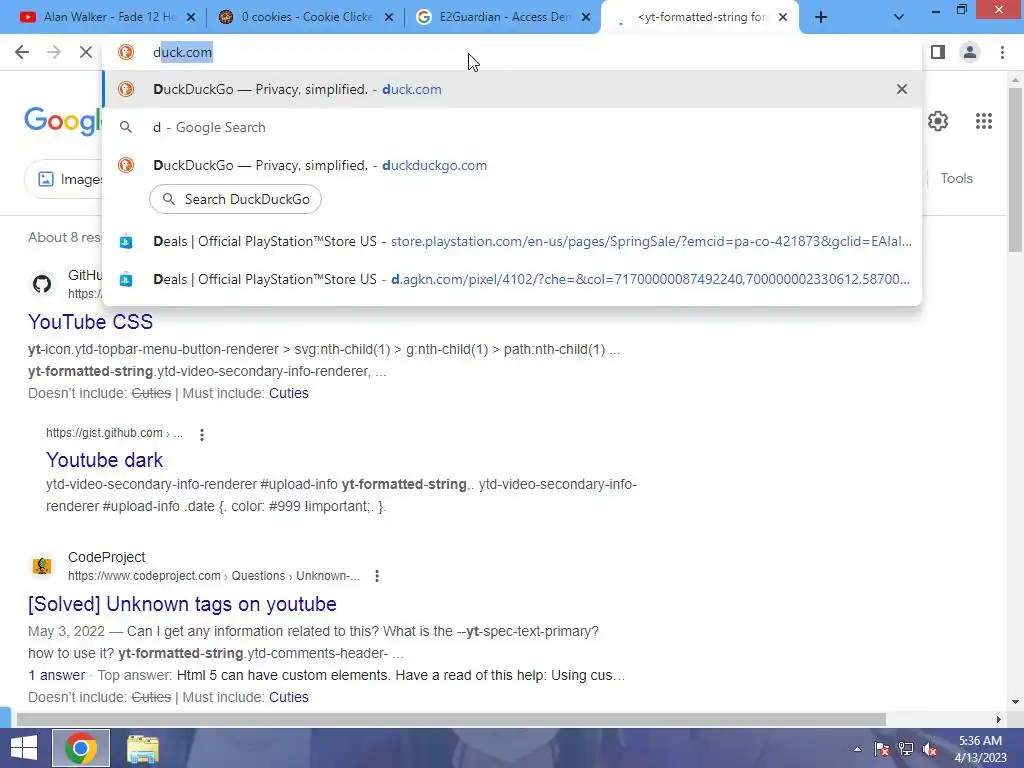
Task: Click the muted volume tray icon
Action: click(x=930, y=749)
